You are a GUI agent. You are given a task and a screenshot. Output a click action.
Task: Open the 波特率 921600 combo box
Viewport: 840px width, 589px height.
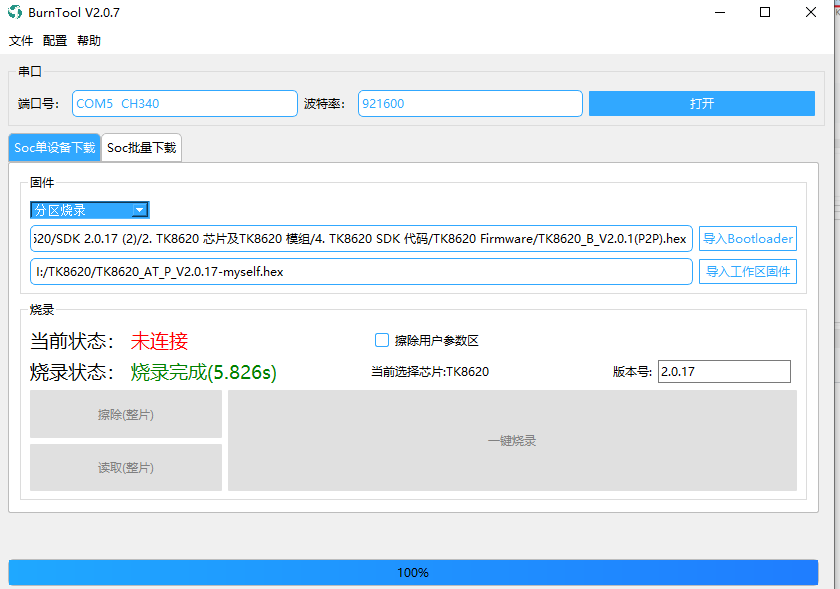pyautogui.click(x=470, y=103)
